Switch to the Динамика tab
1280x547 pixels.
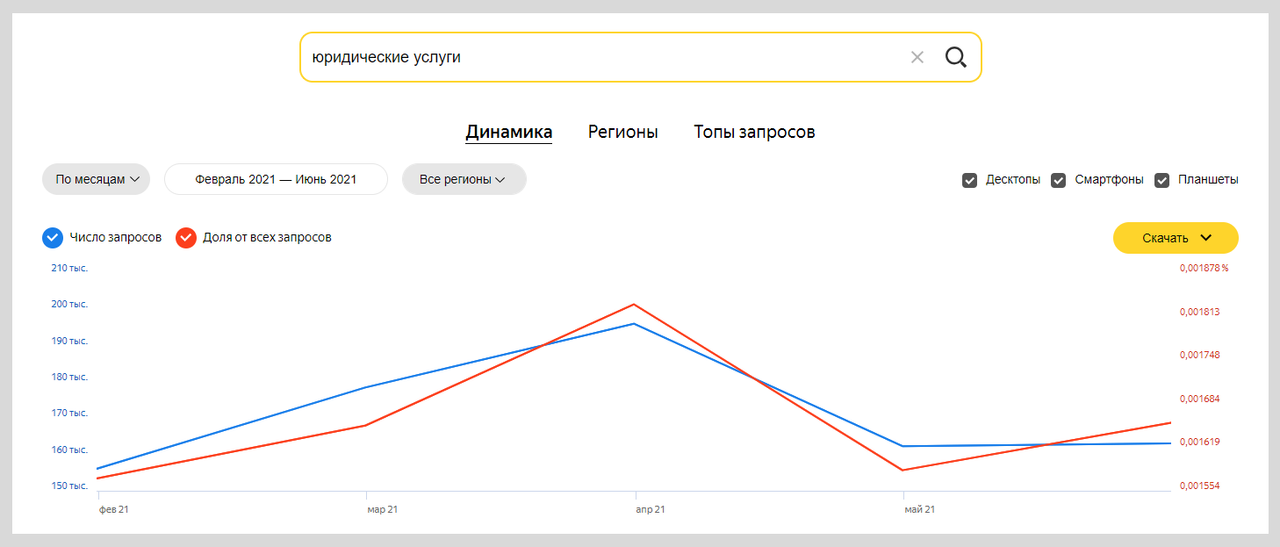pos(509,132)
